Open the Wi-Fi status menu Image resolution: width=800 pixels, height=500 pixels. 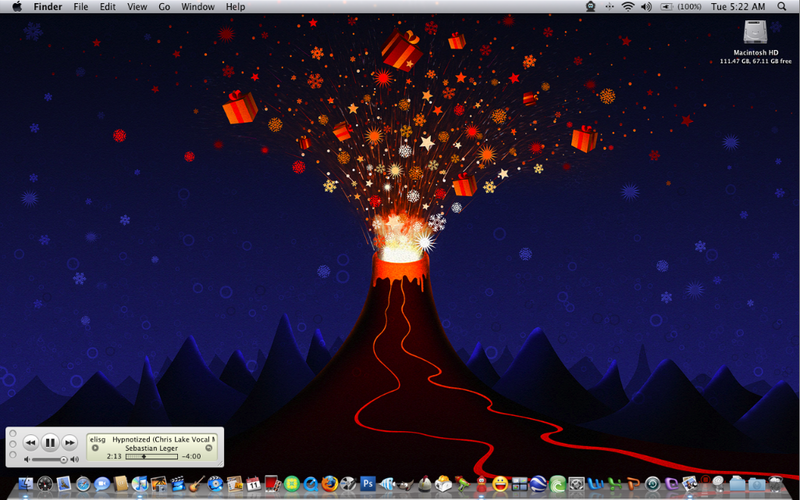(x=628, y=7)
